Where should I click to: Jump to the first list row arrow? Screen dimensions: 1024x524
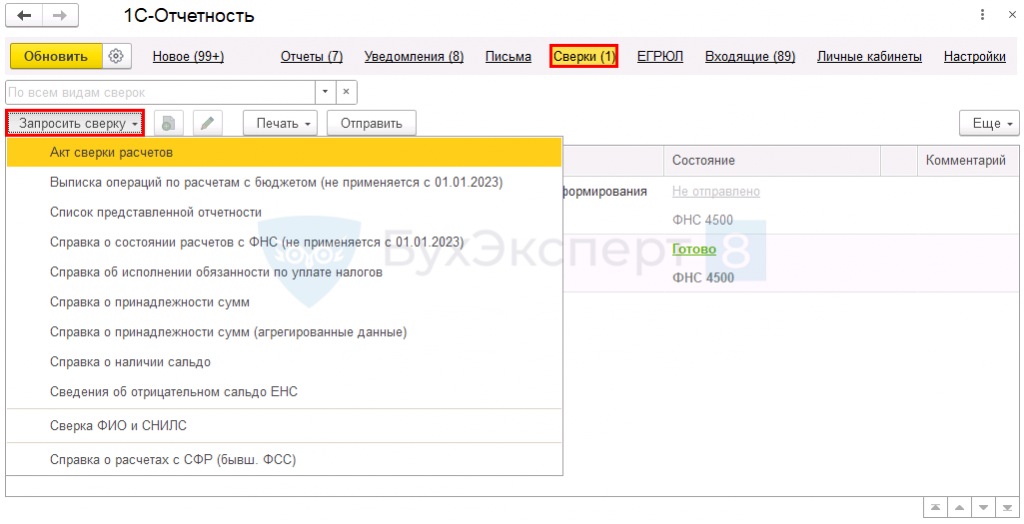click(936, 508)
